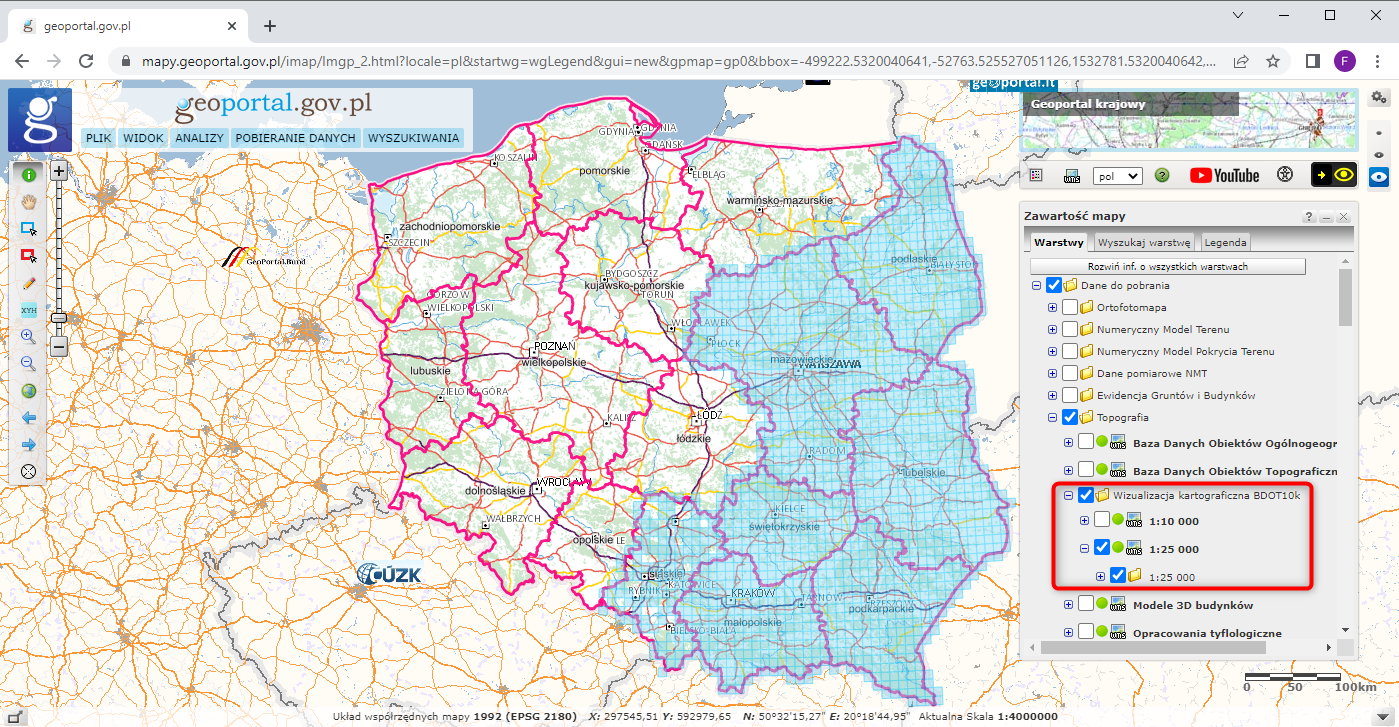Select the pan (hand) tool
Viewport: 1399px width, 727px height.
point(28,202)
